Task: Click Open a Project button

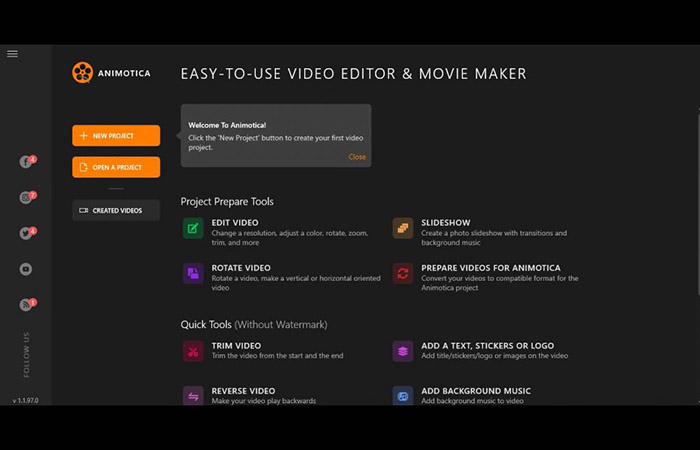Action: (116, 167)
